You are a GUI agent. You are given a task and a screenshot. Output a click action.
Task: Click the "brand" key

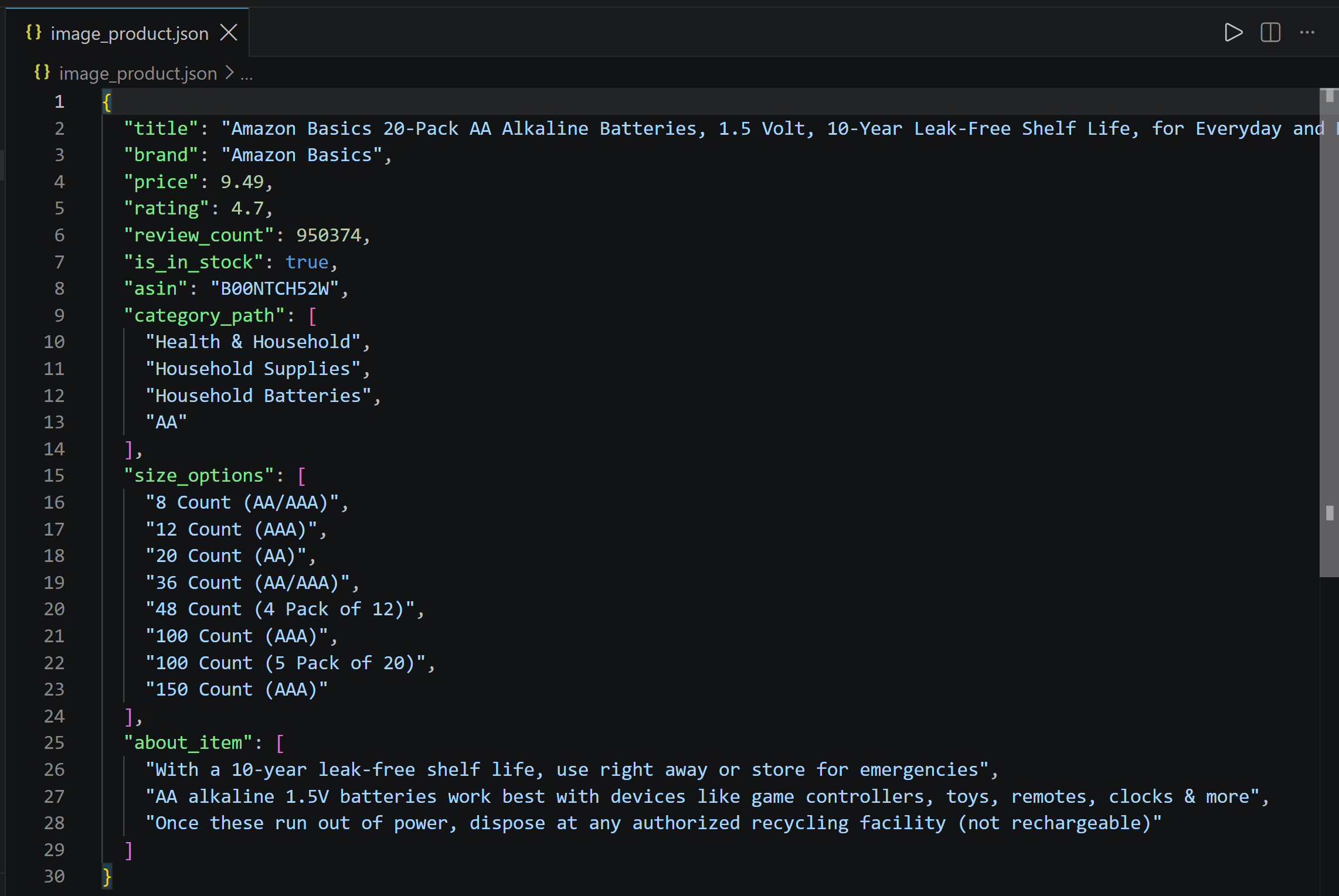pos(161,155)
